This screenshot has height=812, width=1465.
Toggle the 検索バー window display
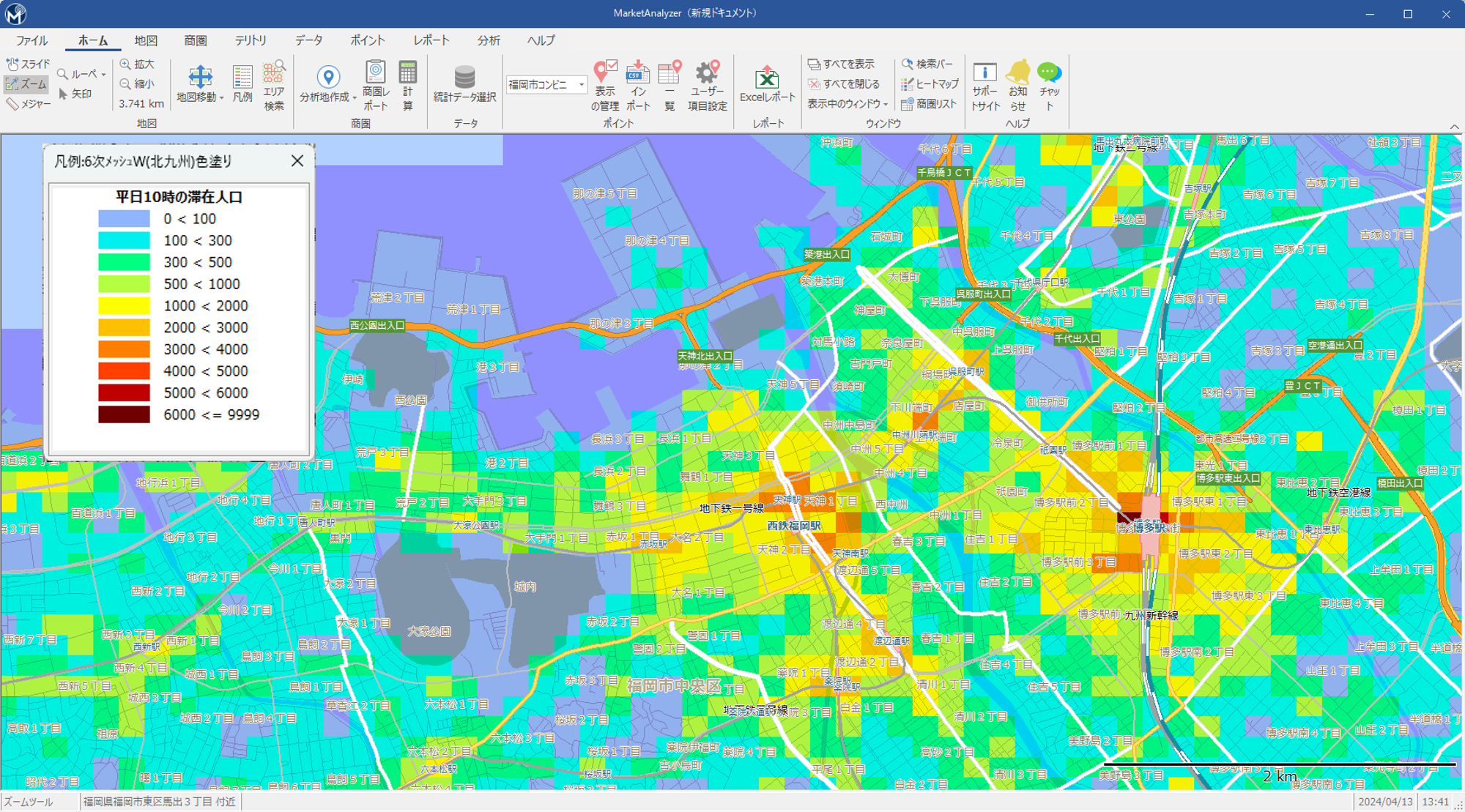[927, 64]
